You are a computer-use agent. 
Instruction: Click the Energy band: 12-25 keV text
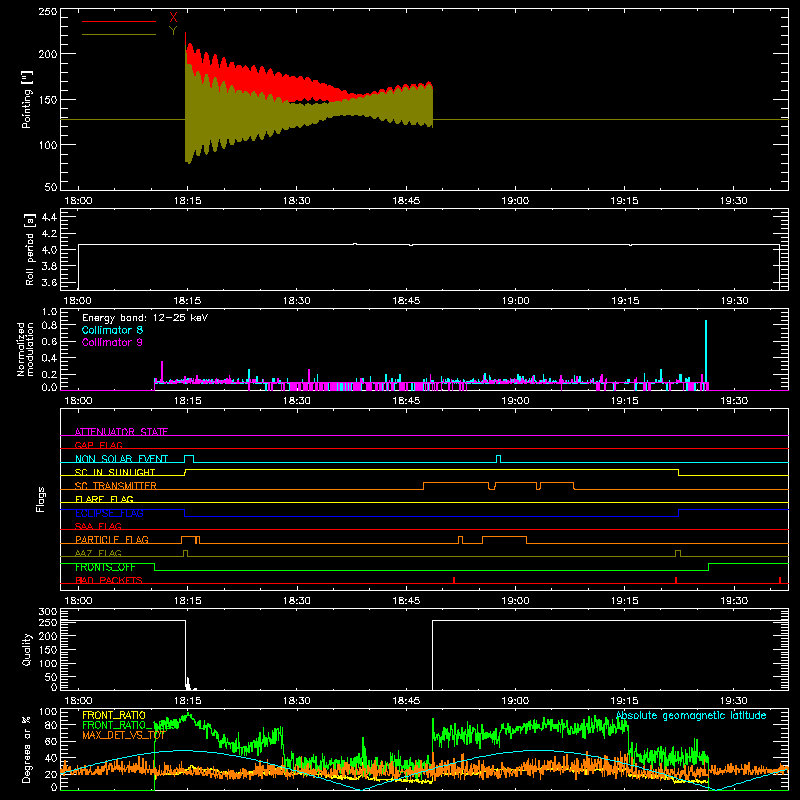coord(145,318)
